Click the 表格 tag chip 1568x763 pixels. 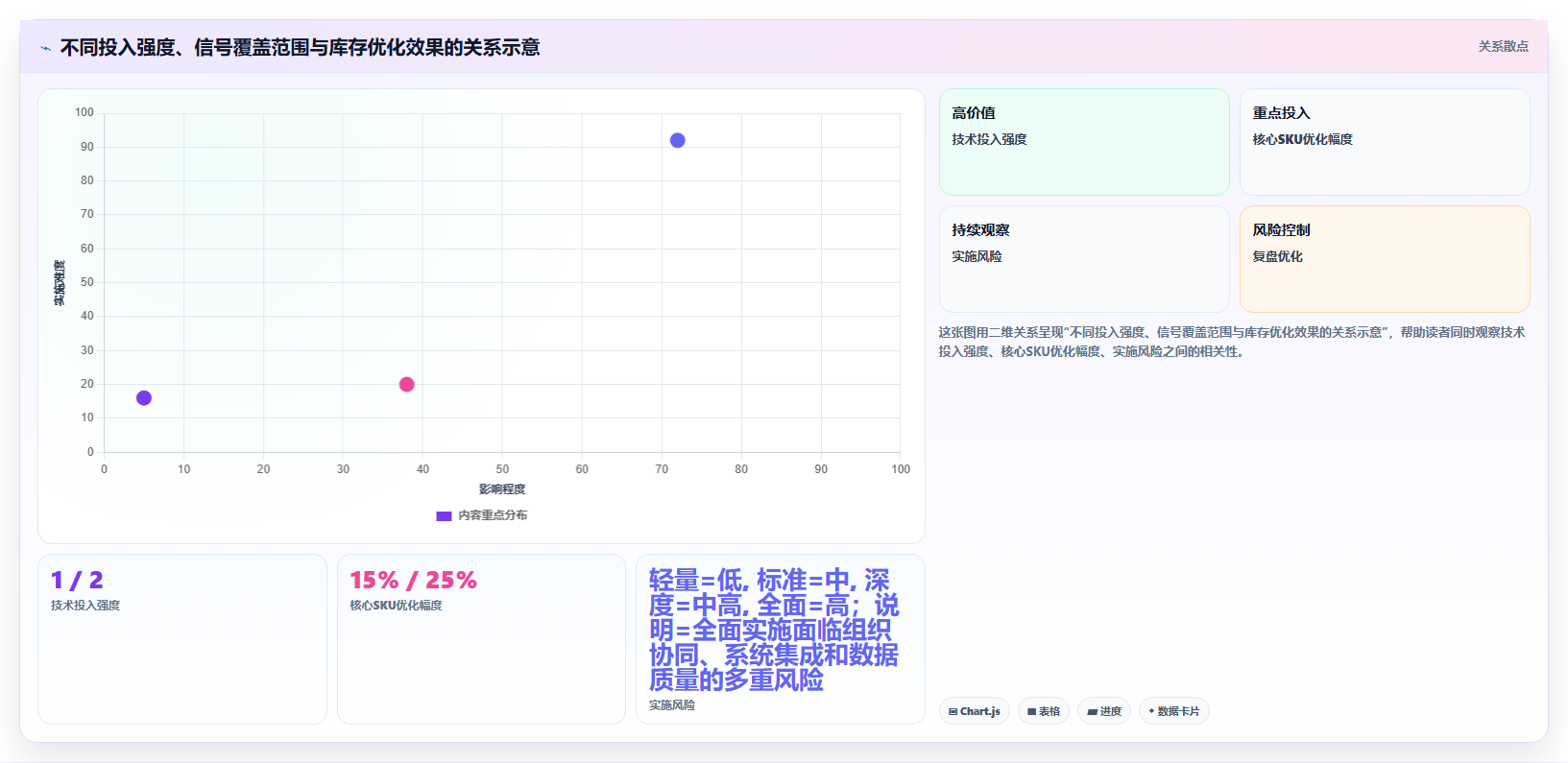pyautogui.click(x=1043, y=711)
